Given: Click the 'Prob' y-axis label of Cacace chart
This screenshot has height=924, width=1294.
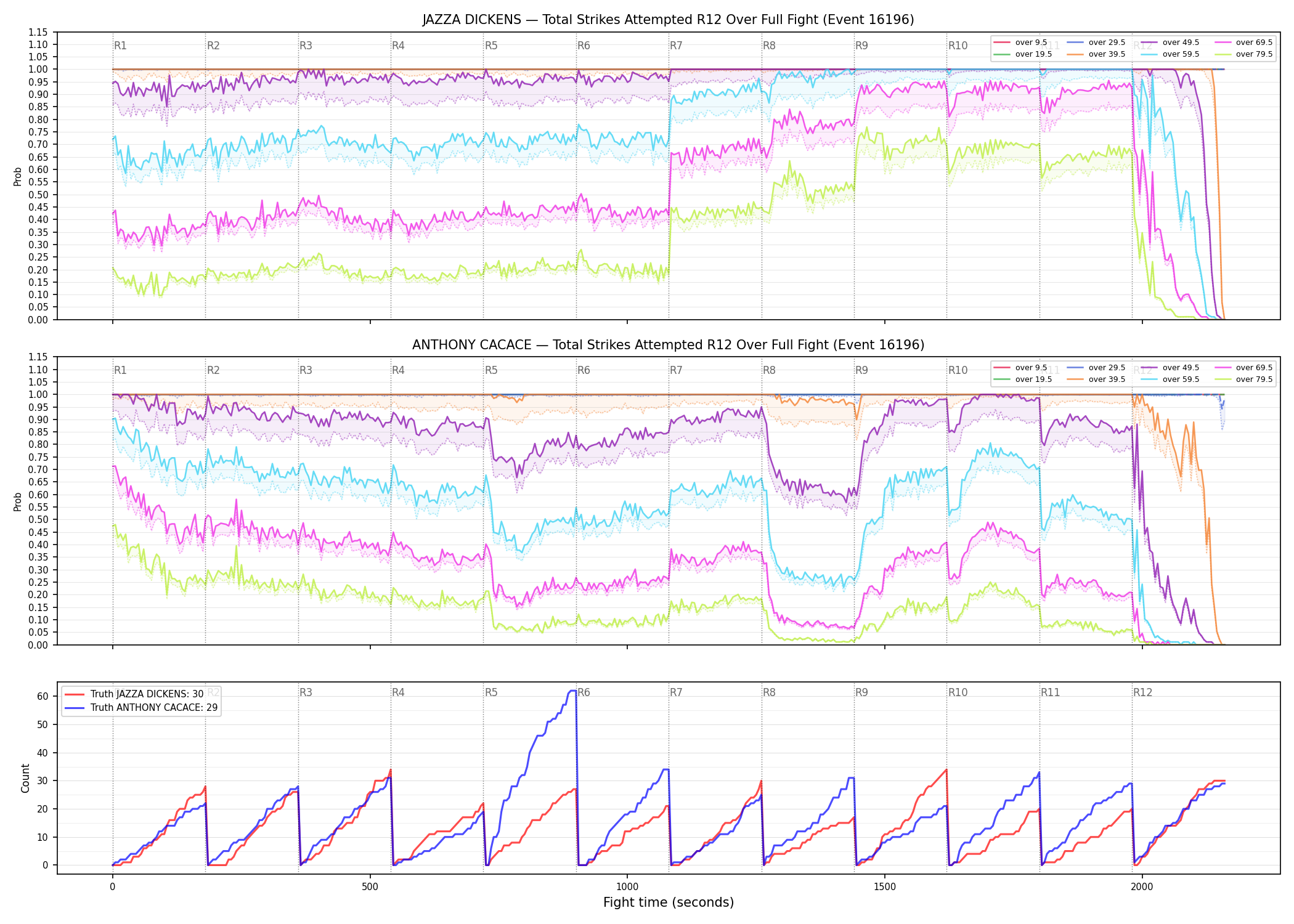Looking at the screenshot, I should click(18, 501).
